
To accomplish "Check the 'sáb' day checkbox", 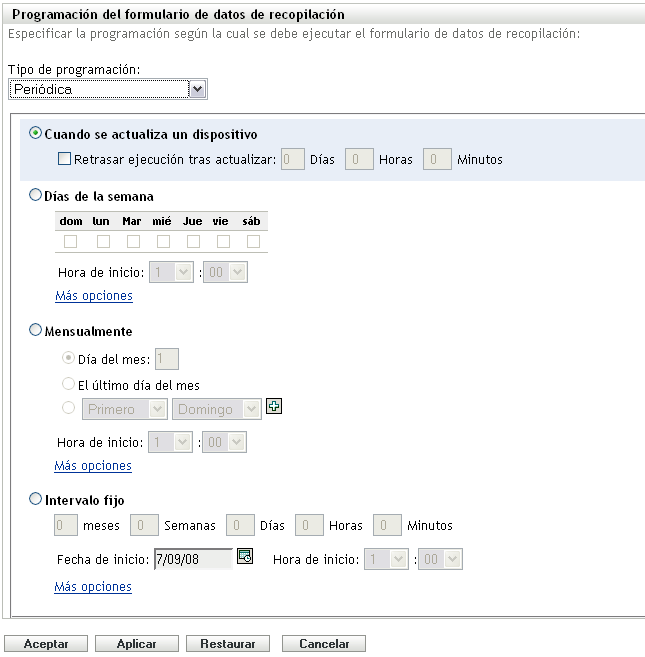I will (x=253, y=241).
